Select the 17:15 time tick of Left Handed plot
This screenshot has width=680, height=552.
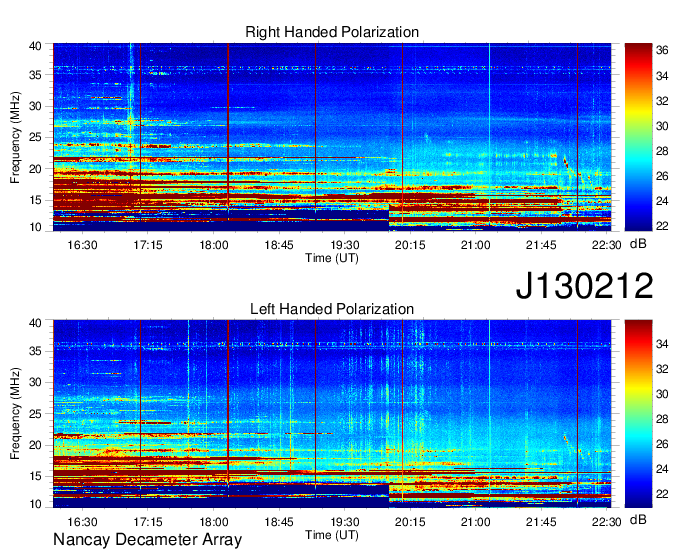[147, 522]
